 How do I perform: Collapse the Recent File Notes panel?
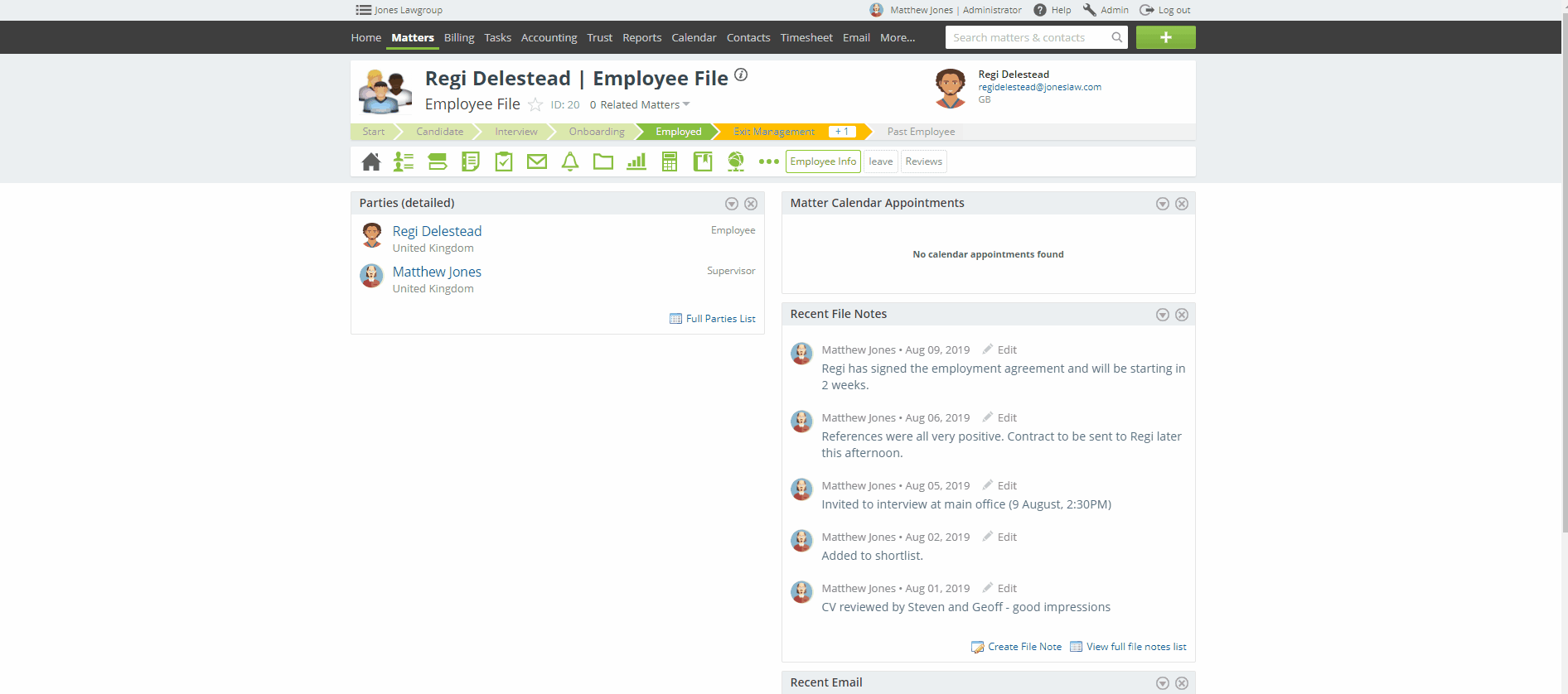click(x=1163, y=315)
